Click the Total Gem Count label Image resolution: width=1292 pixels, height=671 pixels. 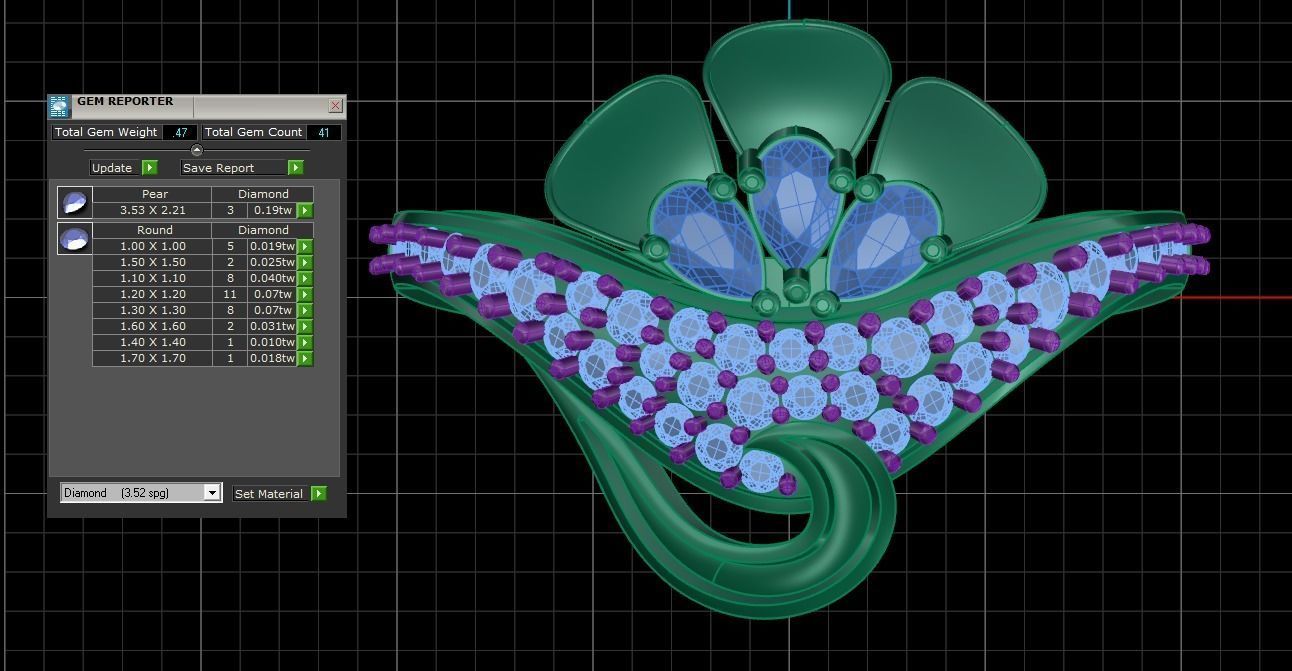(x=253, y=132)
